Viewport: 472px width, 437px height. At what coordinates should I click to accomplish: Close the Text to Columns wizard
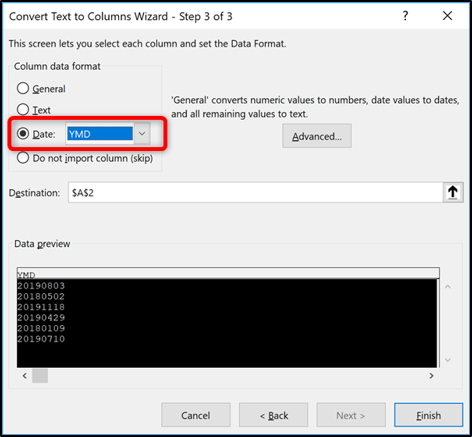tap(447, 16)
